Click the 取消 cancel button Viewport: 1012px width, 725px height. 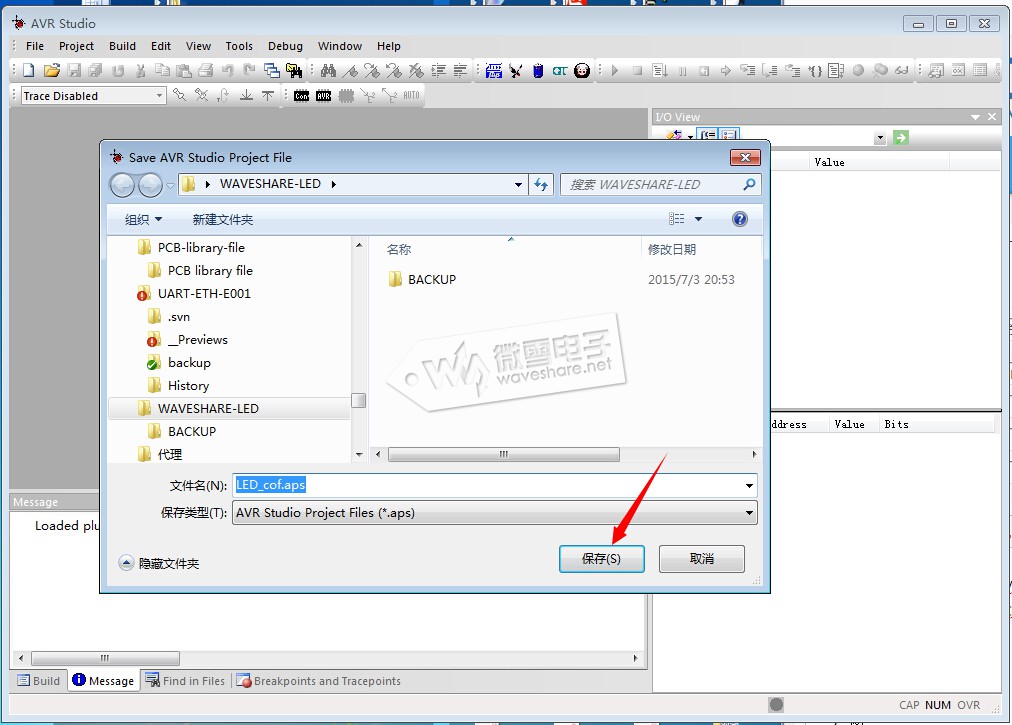click(701, 559)
